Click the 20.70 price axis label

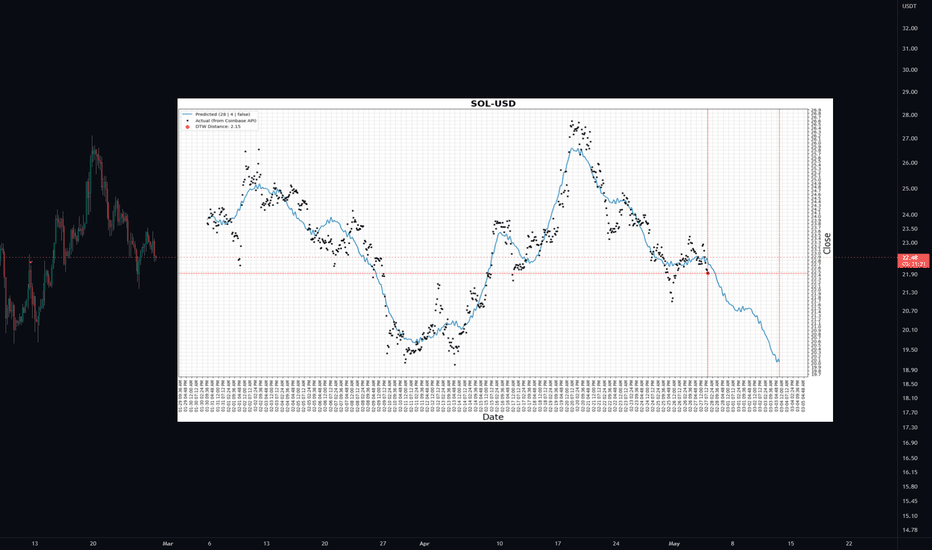pyautogui.click(x=909, y=310)
